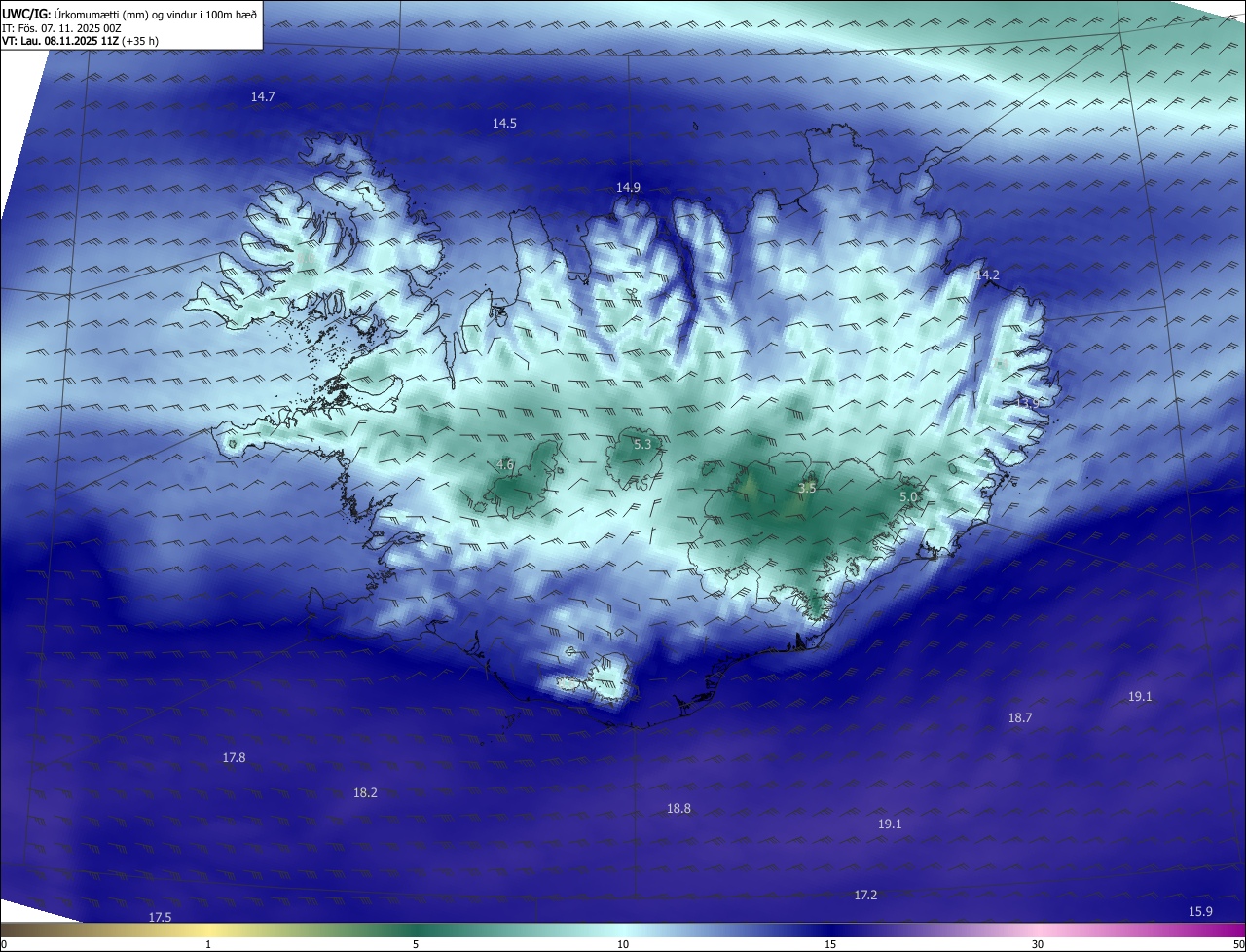The image size is (1246, 952).
Task: Select the 17.2 value label
Action: click(865, 895)
